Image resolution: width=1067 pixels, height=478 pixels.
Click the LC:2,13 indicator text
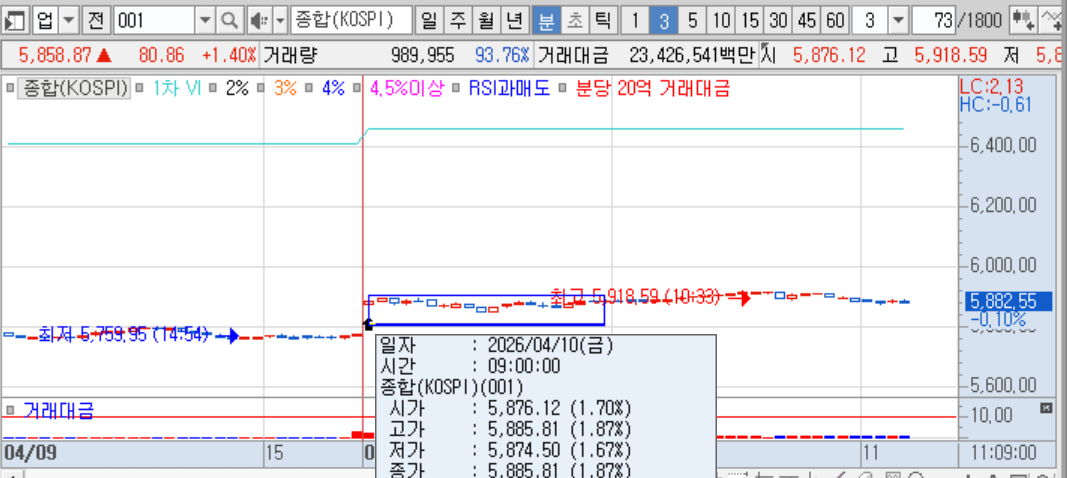tap(991, 87)
